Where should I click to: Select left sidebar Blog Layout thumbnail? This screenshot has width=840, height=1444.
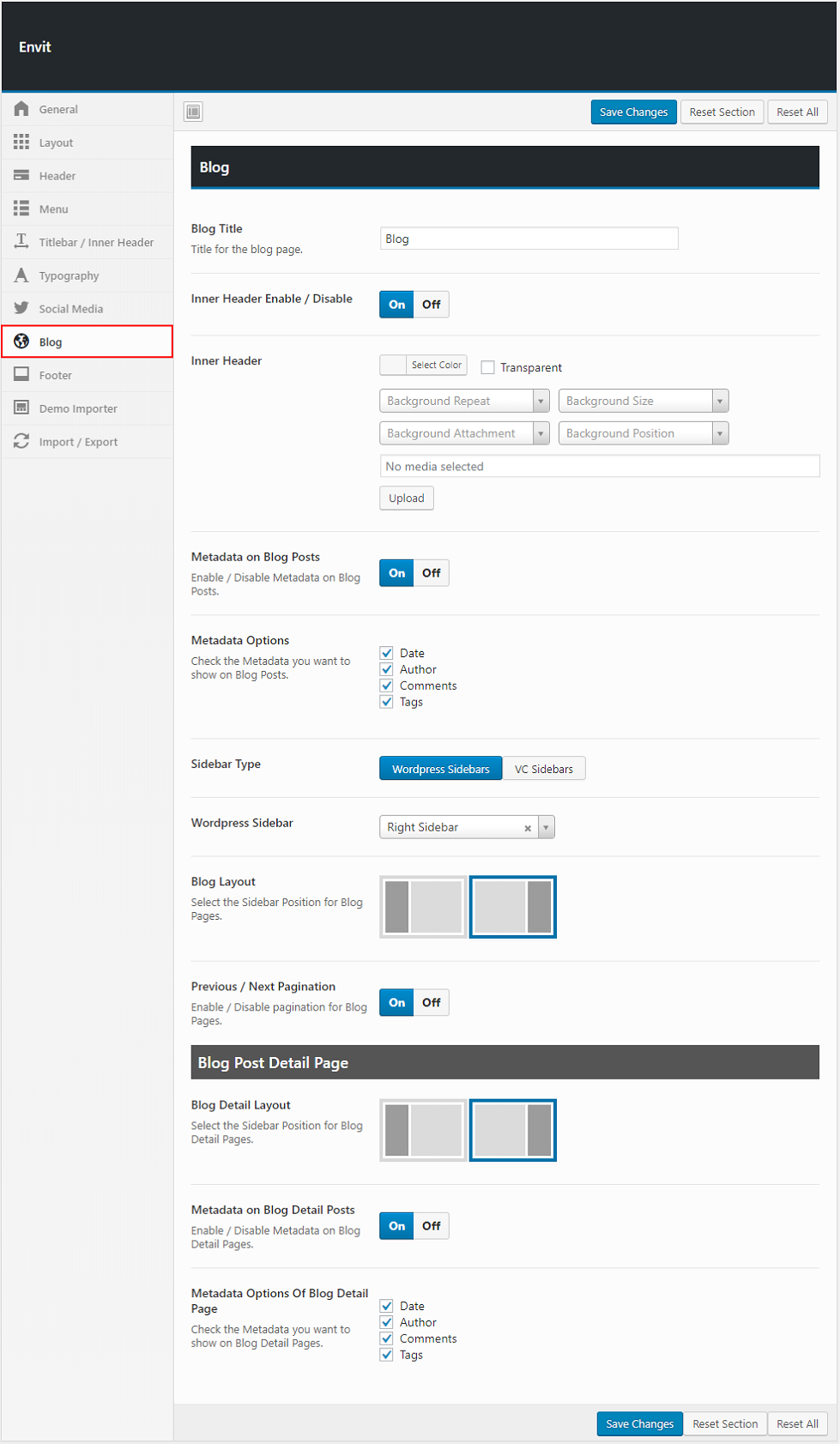(x=423, y=907)
